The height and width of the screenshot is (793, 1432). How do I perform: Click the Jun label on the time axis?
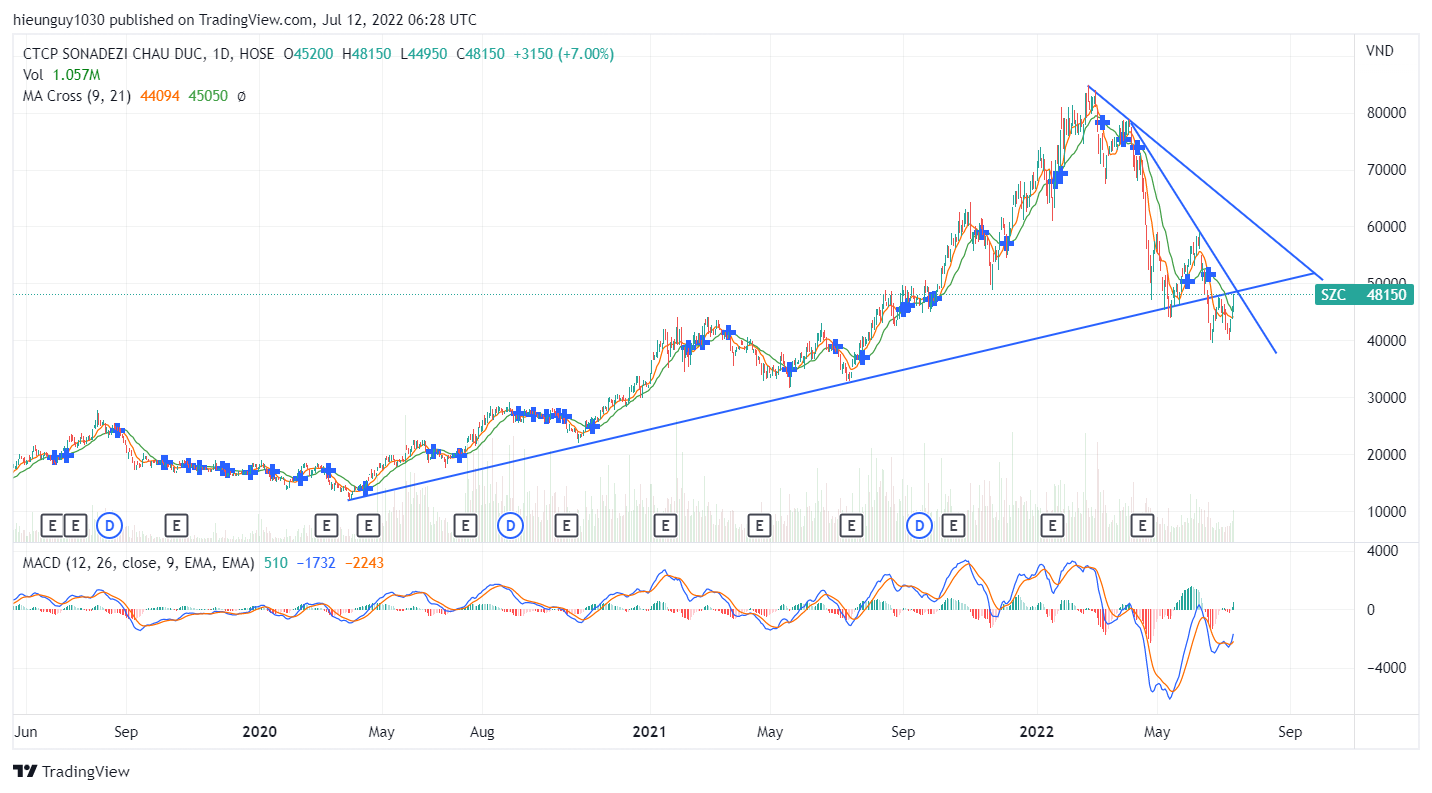(26, 732)
